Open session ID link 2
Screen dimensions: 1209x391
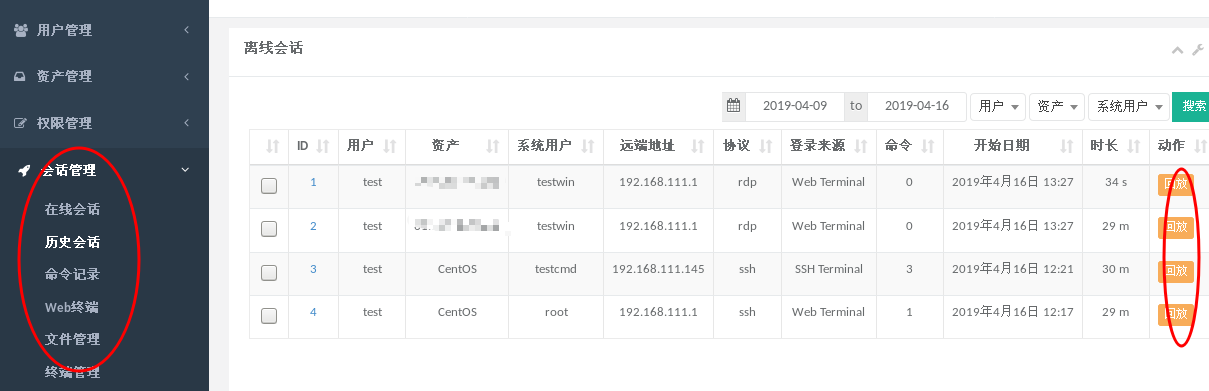pos(313,226)
